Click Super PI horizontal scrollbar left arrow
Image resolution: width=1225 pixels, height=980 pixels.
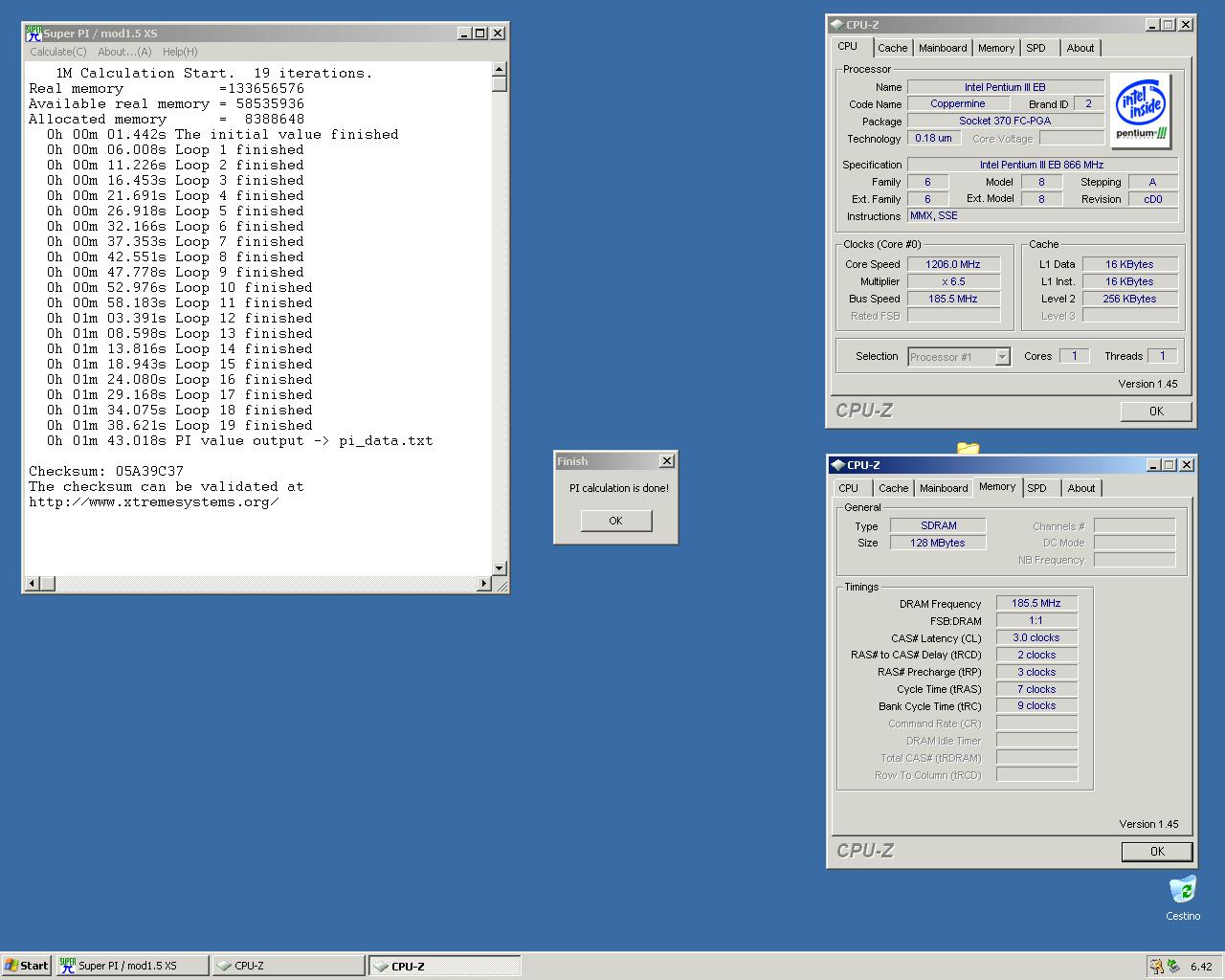pyautogui.click(x=32, y=583)
